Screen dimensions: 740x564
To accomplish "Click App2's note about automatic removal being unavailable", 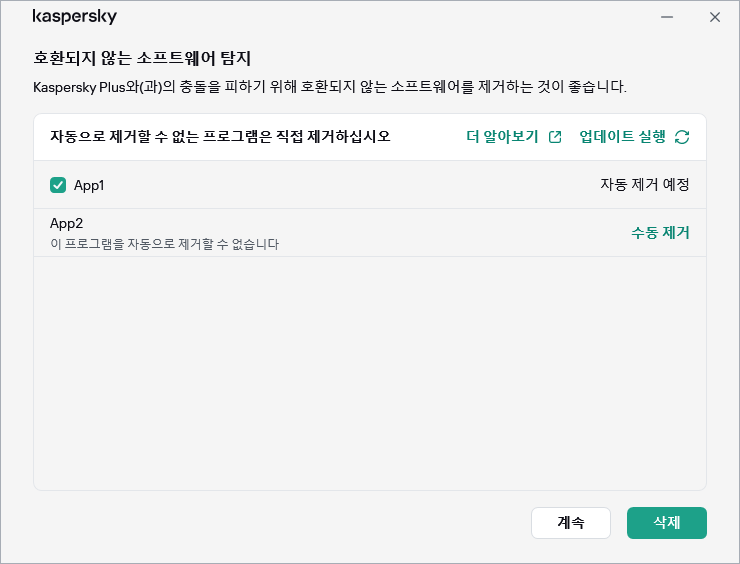I will (164, 243).
